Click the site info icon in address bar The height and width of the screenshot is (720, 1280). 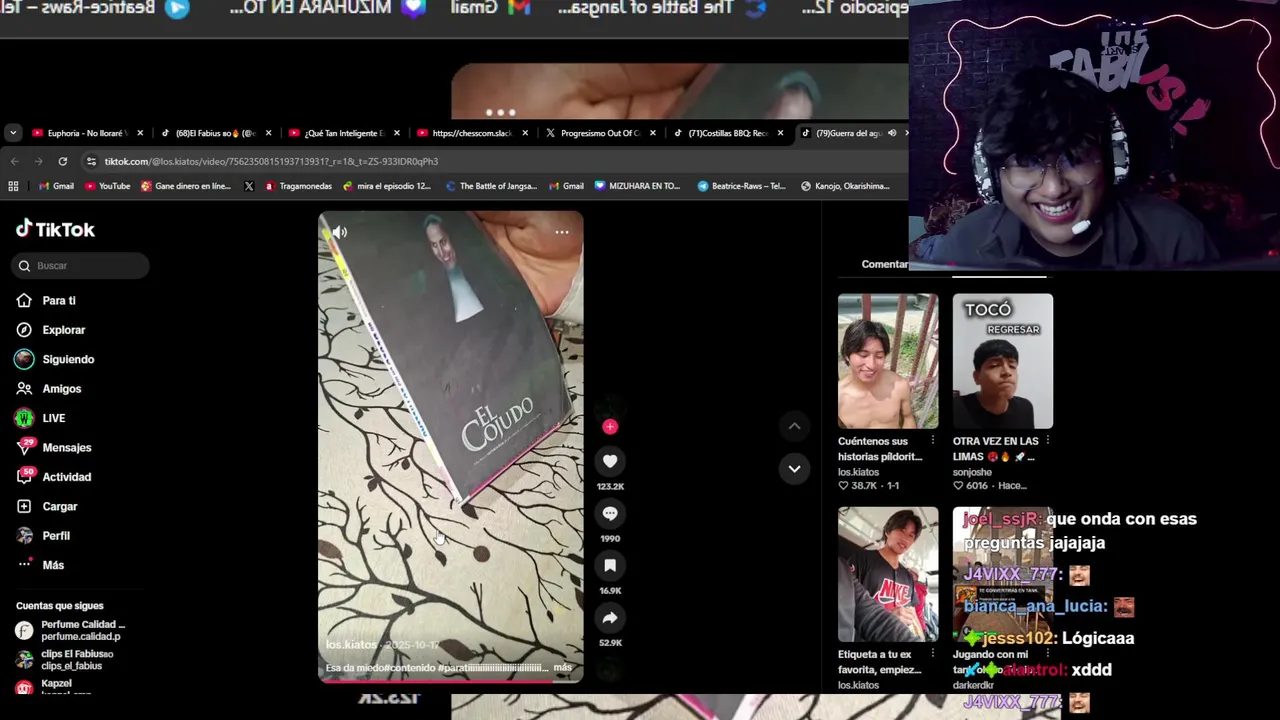[x=91, y=161]
